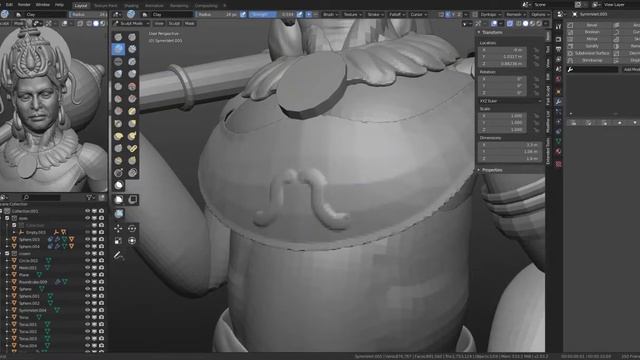Open the Texture properties tab
Image resolution: width=640 pixels, height=360 pixels.
pos(558,164)
